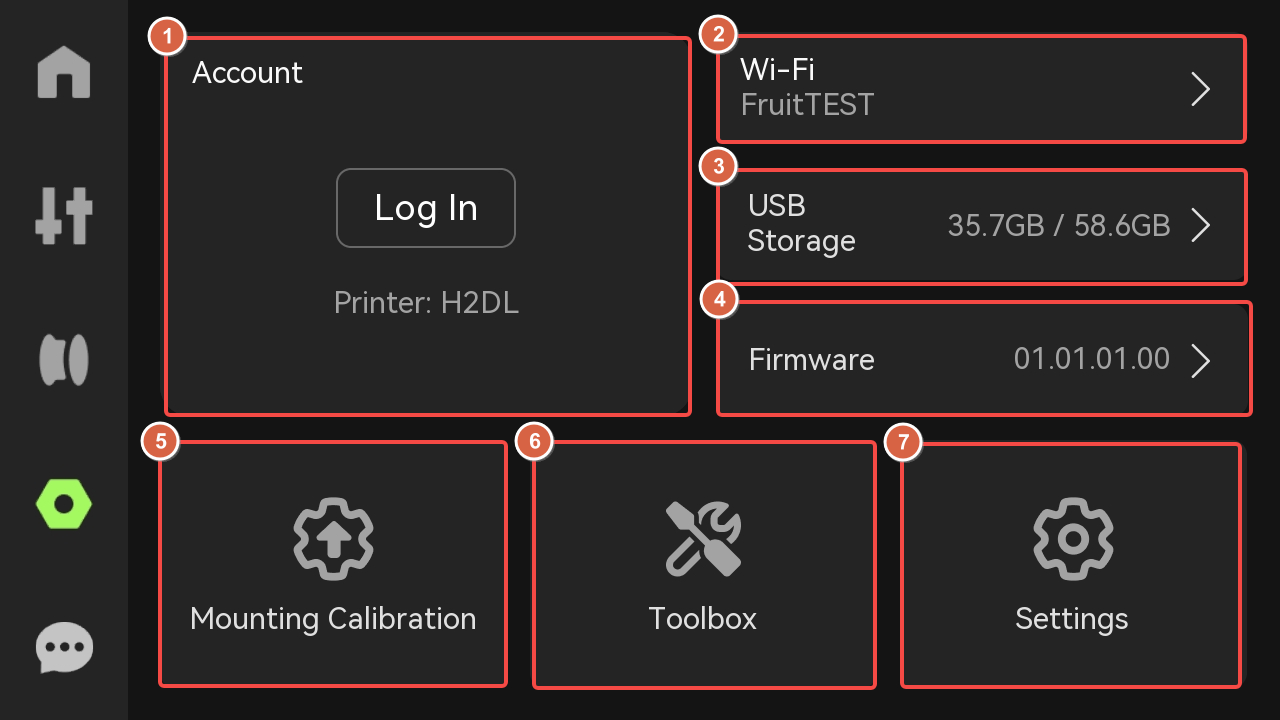This screenshot has width=1280, height=720.
Task: Expand USB Storage details chevron
Action: (x=1201, y=226)
